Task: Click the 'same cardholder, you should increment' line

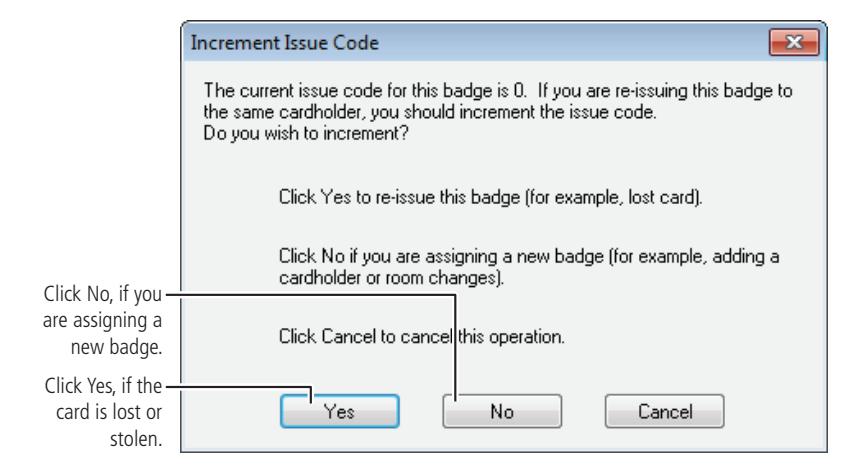Action: (429, 112)
